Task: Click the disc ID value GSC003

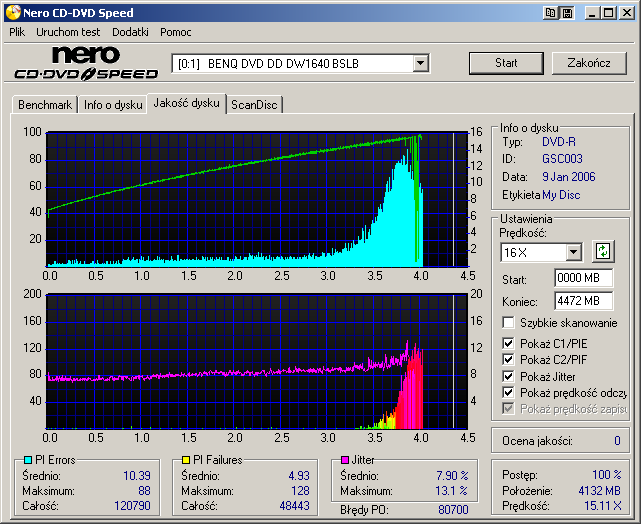Action: pos(562,159)
